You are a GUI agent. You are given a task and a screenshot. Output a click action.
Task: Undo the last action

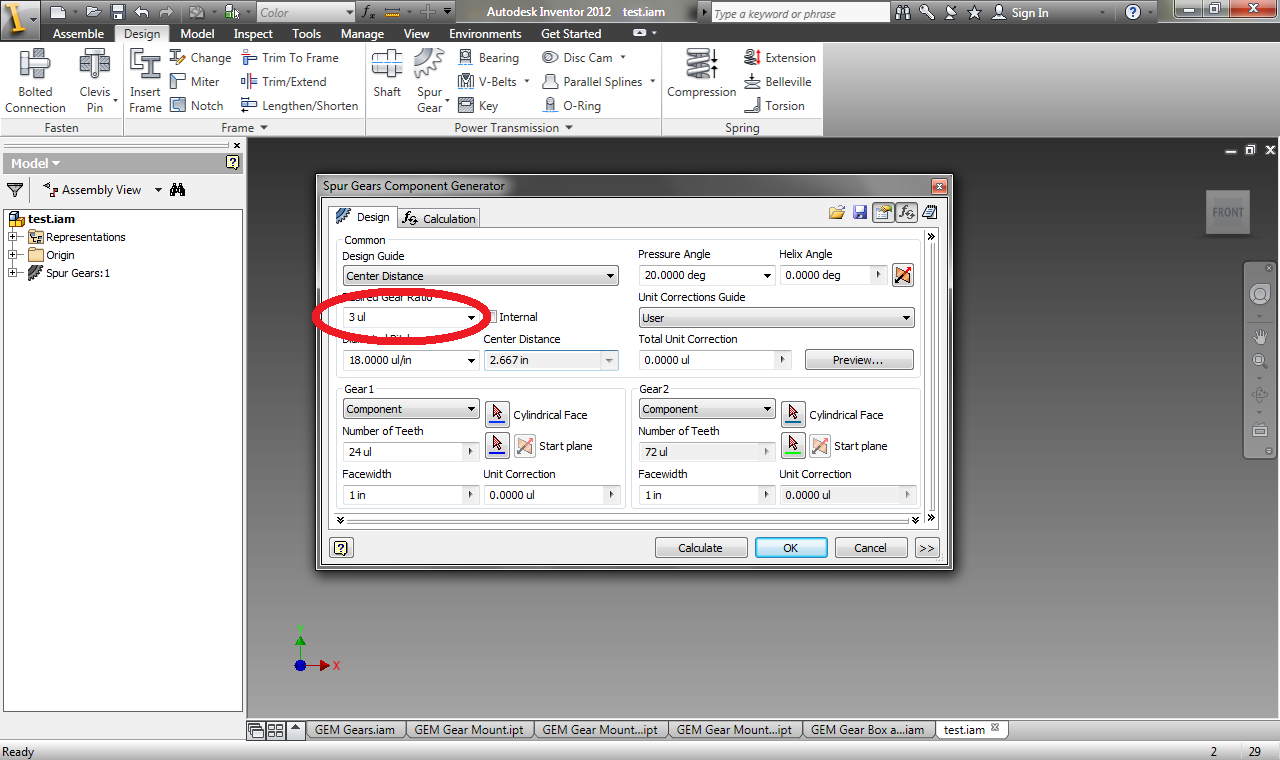tap(141, 13)
